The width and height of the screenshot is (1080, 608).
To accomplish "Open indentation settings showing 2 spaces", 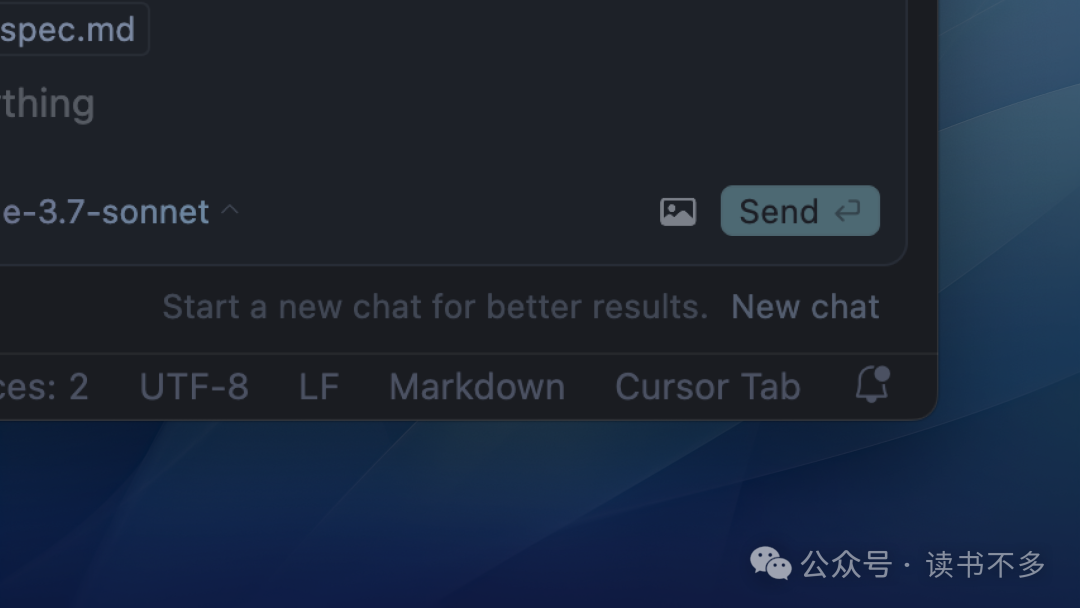I will click(x=44, y=386).
